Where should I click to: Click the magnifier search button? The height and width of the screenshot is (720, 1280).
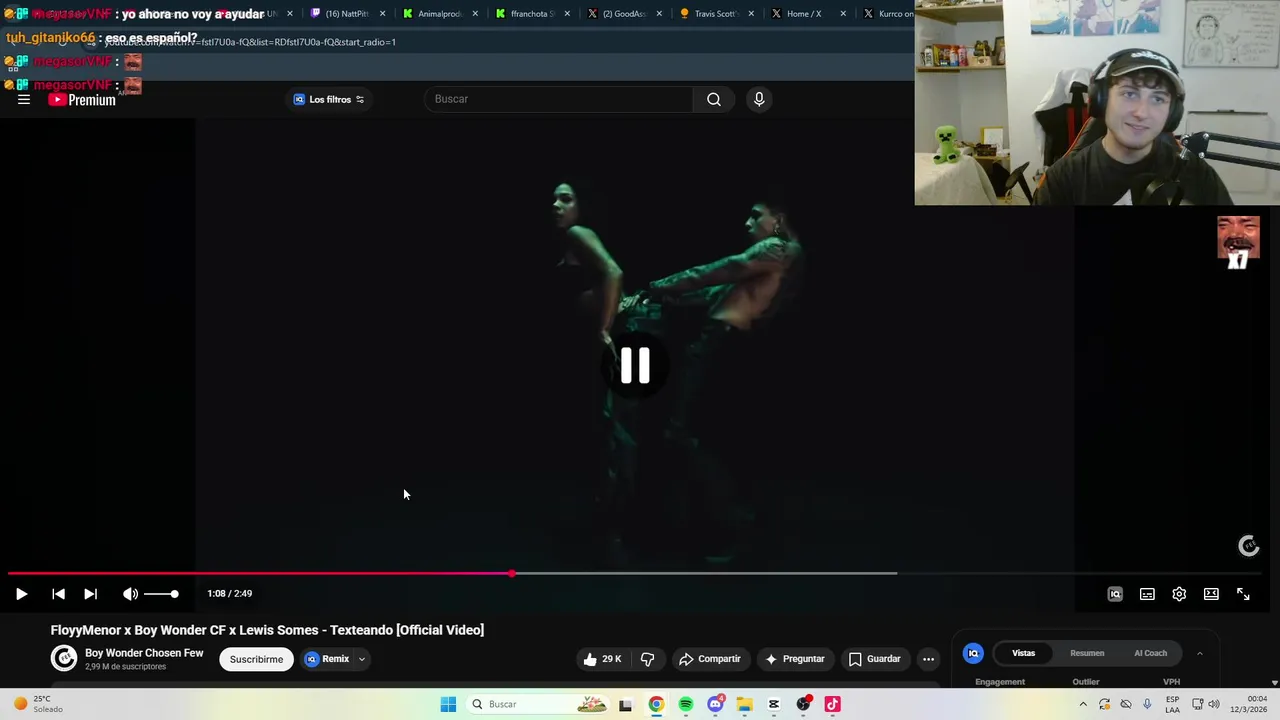pyautogui.click(x=714, y=99)
